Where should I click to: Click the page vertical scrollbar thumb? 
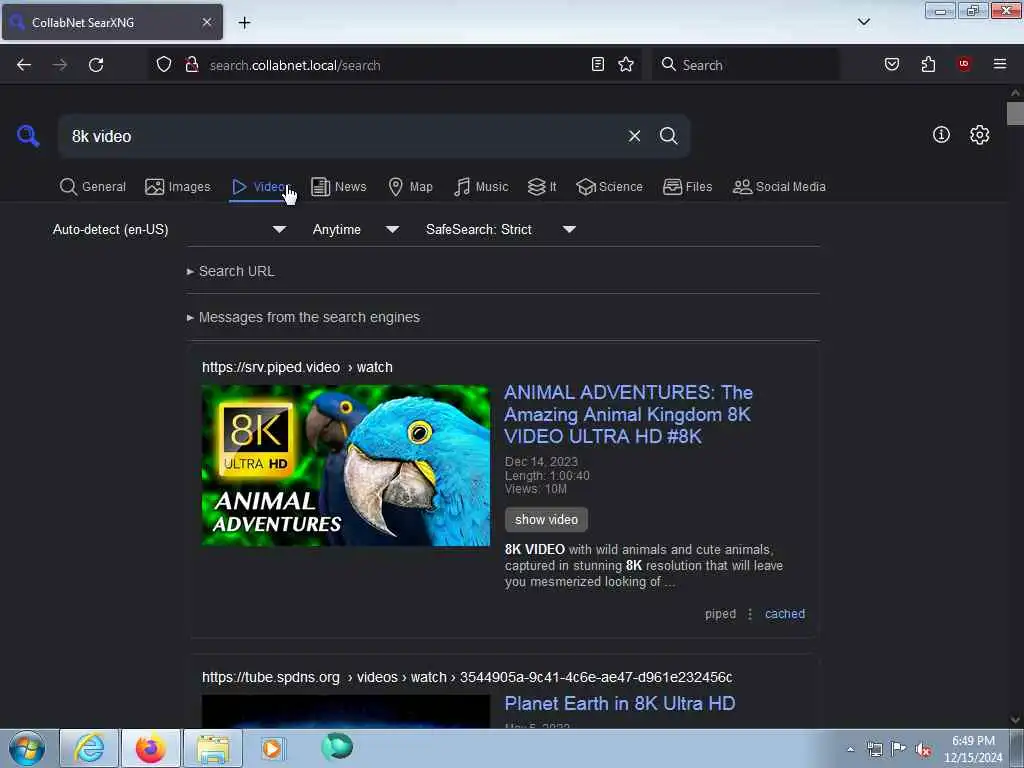pos(1015,113)
